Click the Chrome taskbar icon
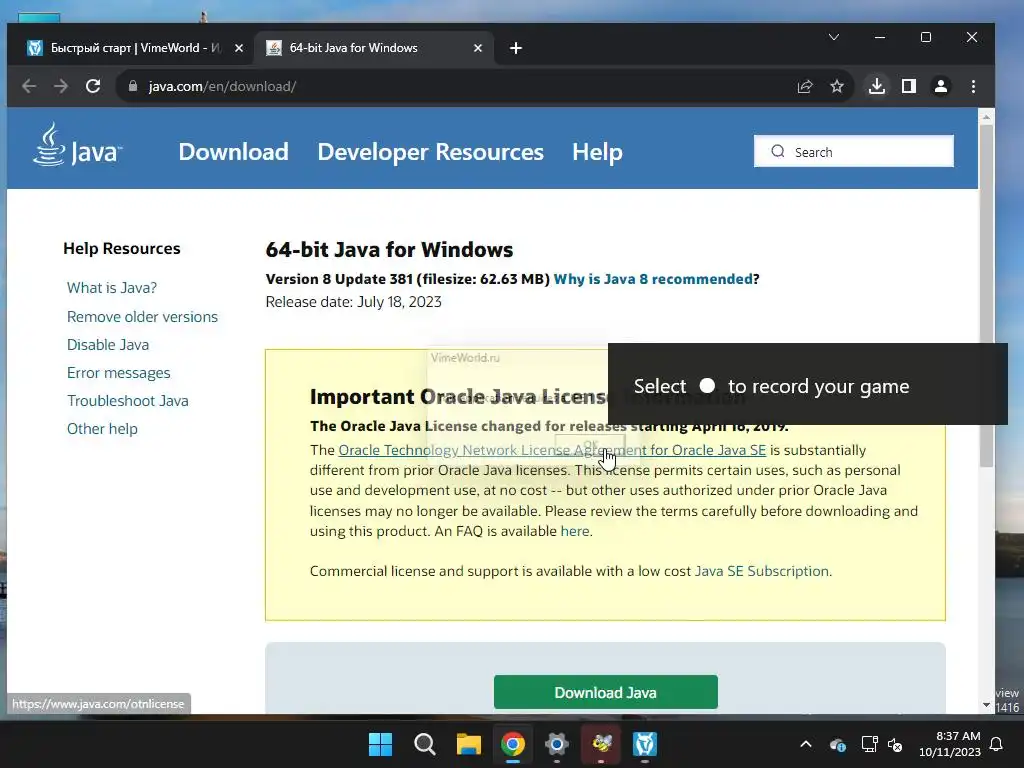The width and height of the screenshot is (1024, 768). (x=513, y=744)
